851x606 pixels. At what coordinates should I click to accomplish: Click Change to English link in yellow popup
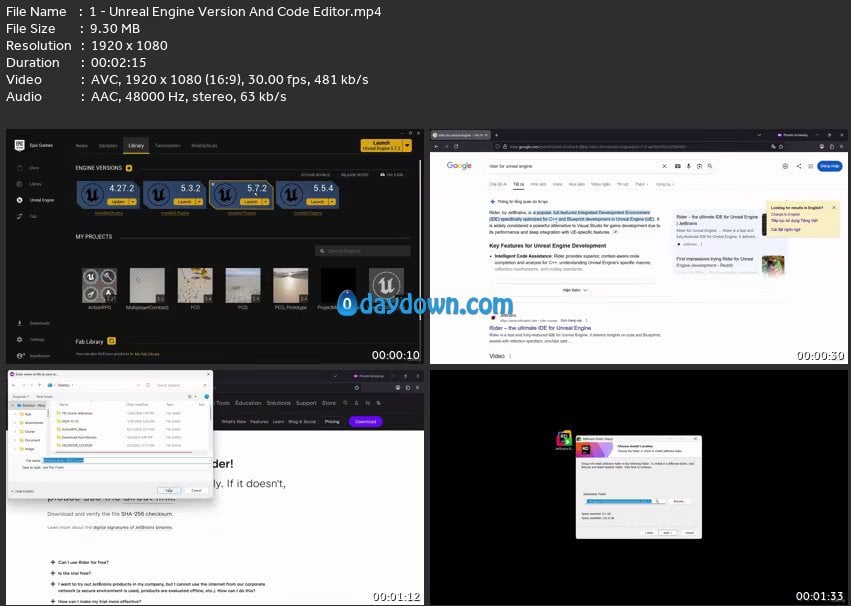coord(785,214)
